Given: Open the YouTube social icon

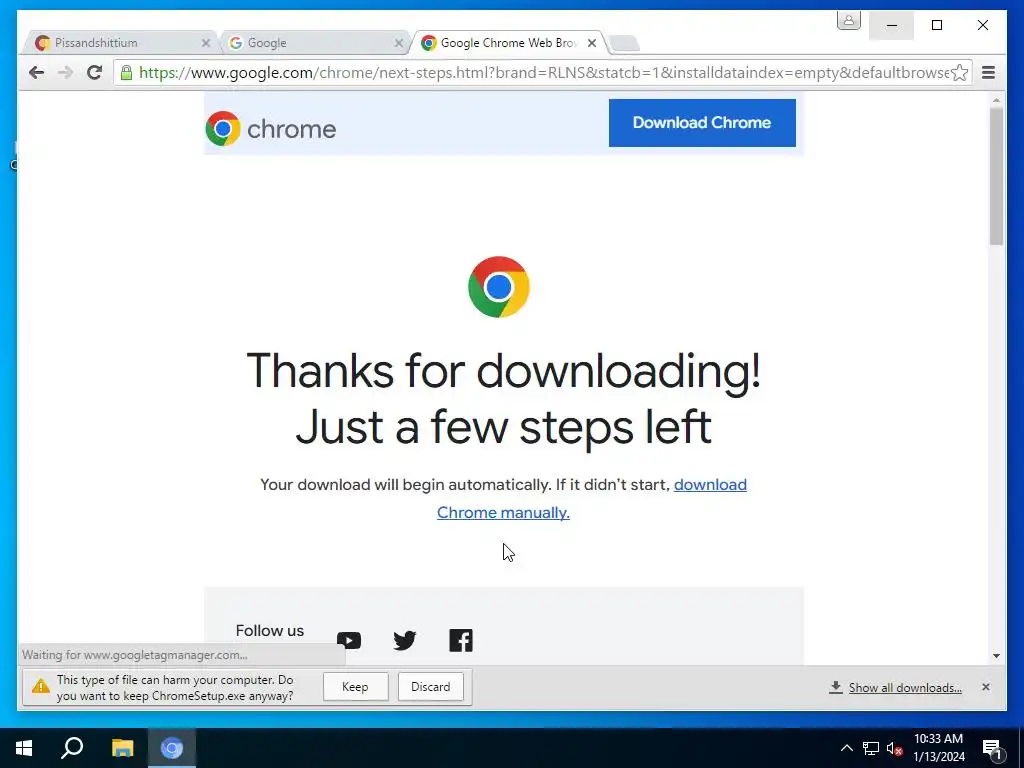Looking at the screenshot, I should 349,641.
